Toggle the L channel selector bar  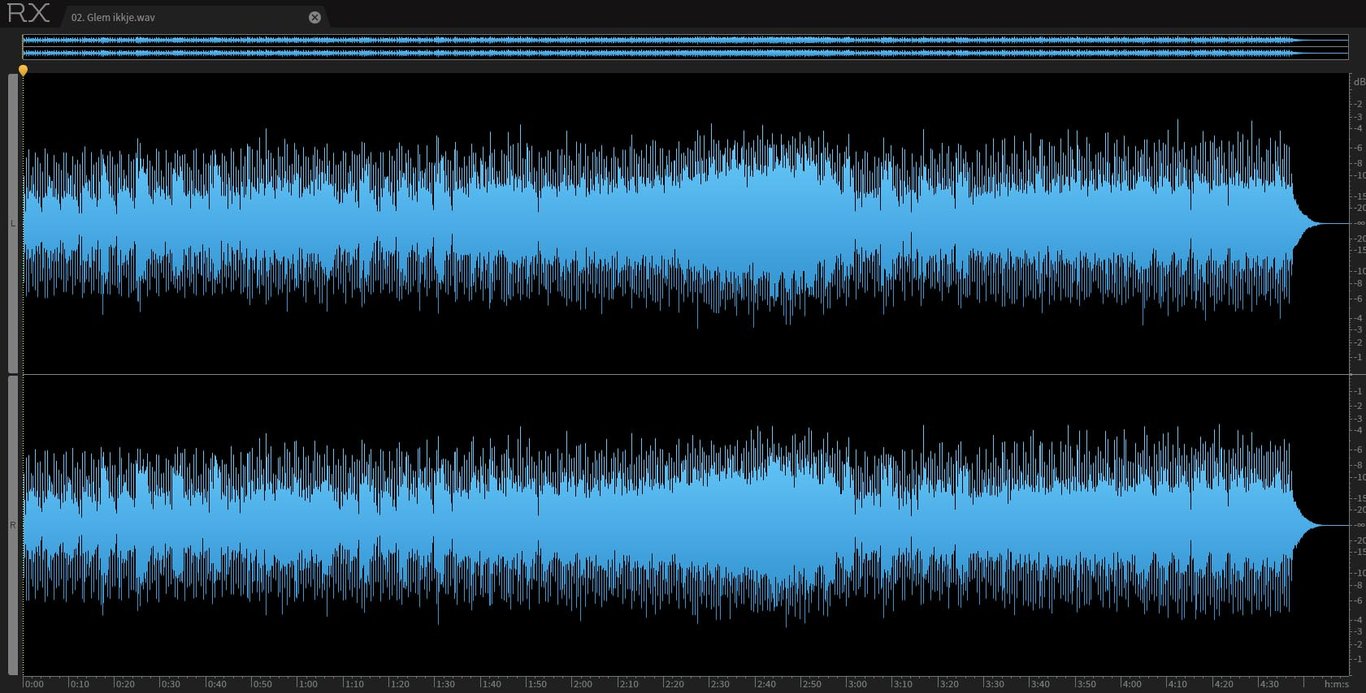tap(13, 223)
